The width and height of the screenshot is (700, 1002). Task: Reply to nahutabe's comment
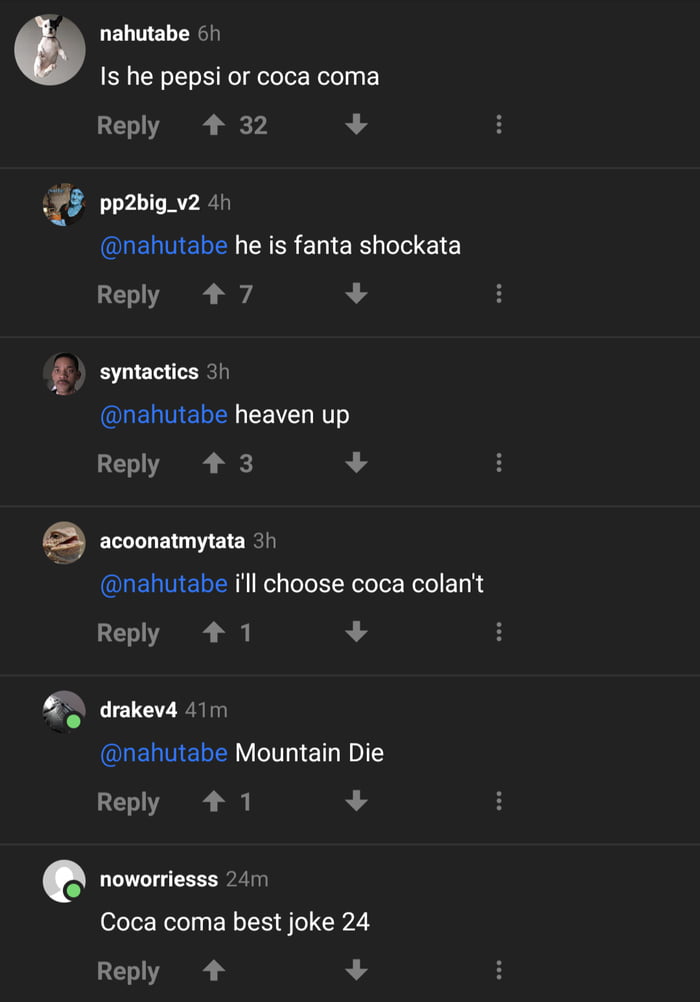tap(128, 125)
